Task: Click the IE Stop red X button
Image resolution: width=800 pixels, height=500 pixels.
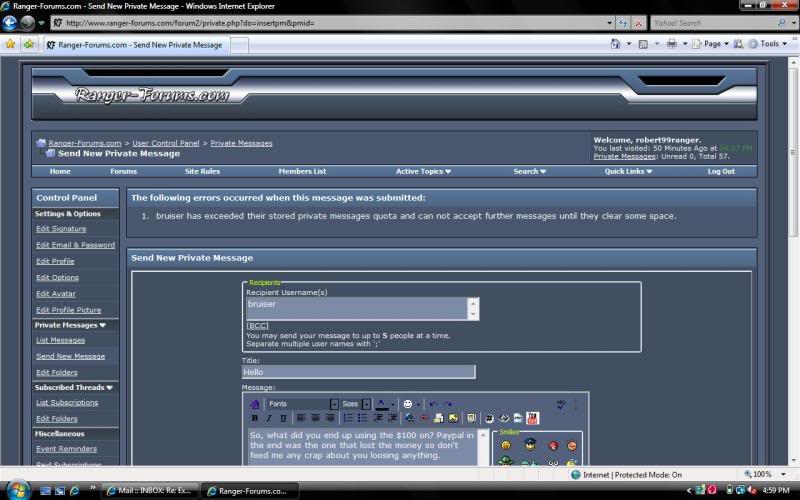Action: [638, 23]
